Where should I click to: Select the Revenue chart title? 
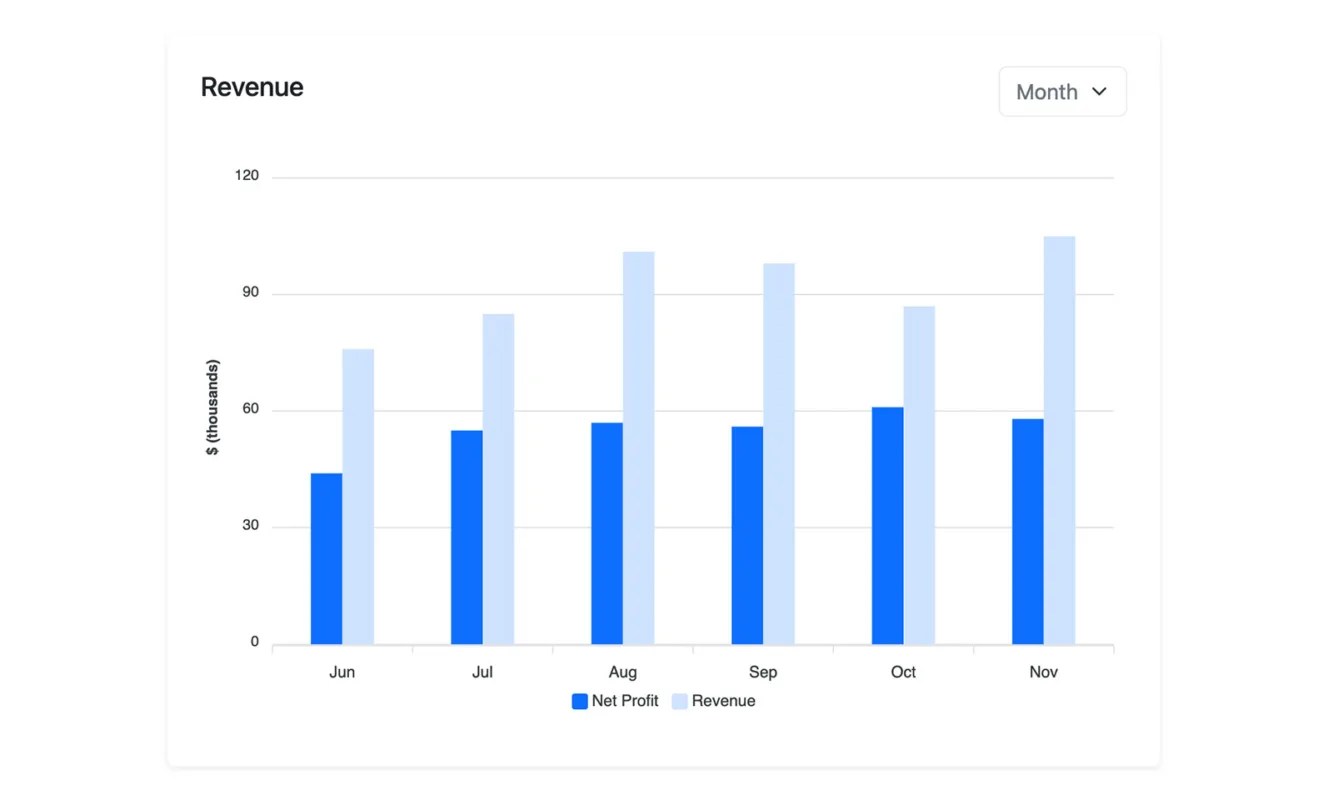(251, 87)
